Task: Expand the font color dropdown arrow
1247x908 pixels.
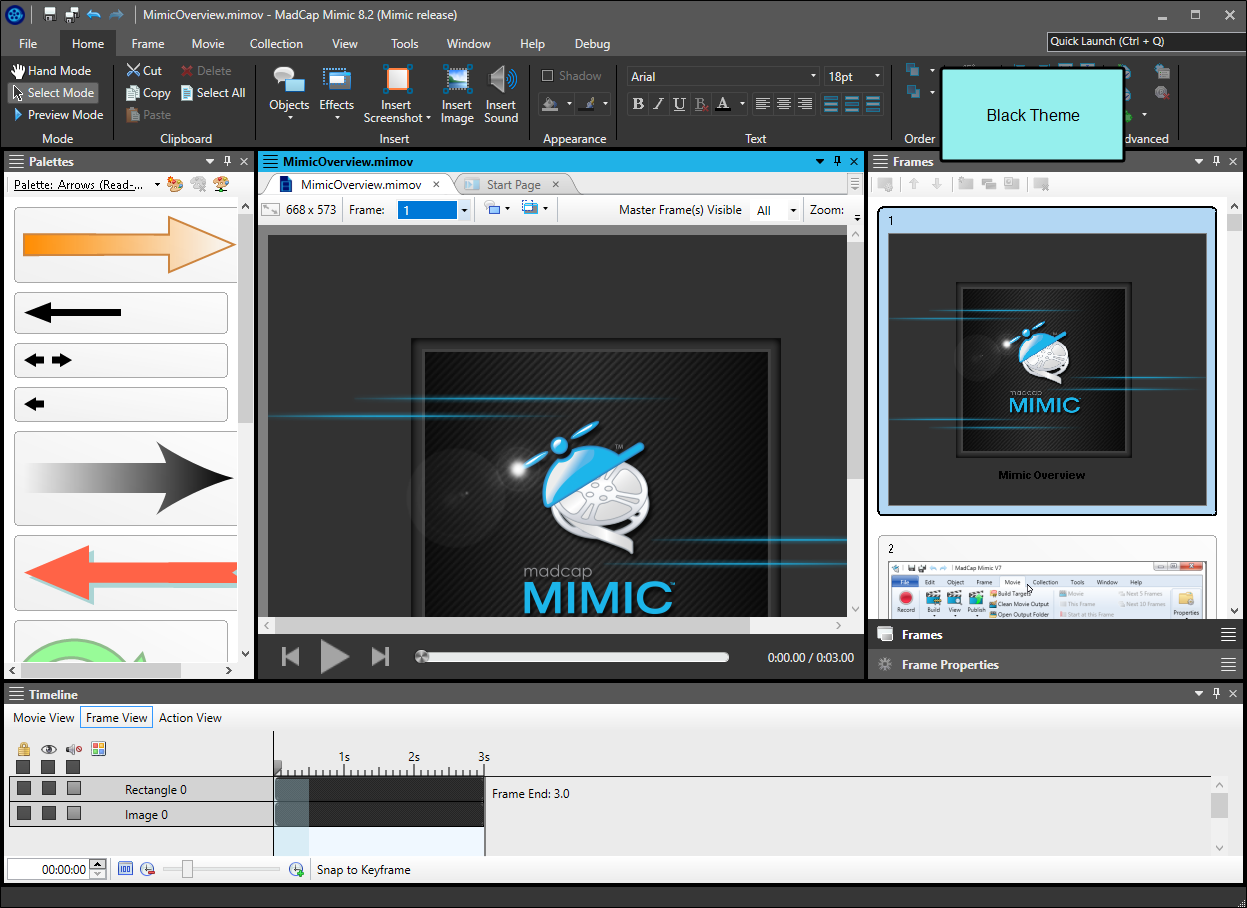Action: (x=742, y=104)
